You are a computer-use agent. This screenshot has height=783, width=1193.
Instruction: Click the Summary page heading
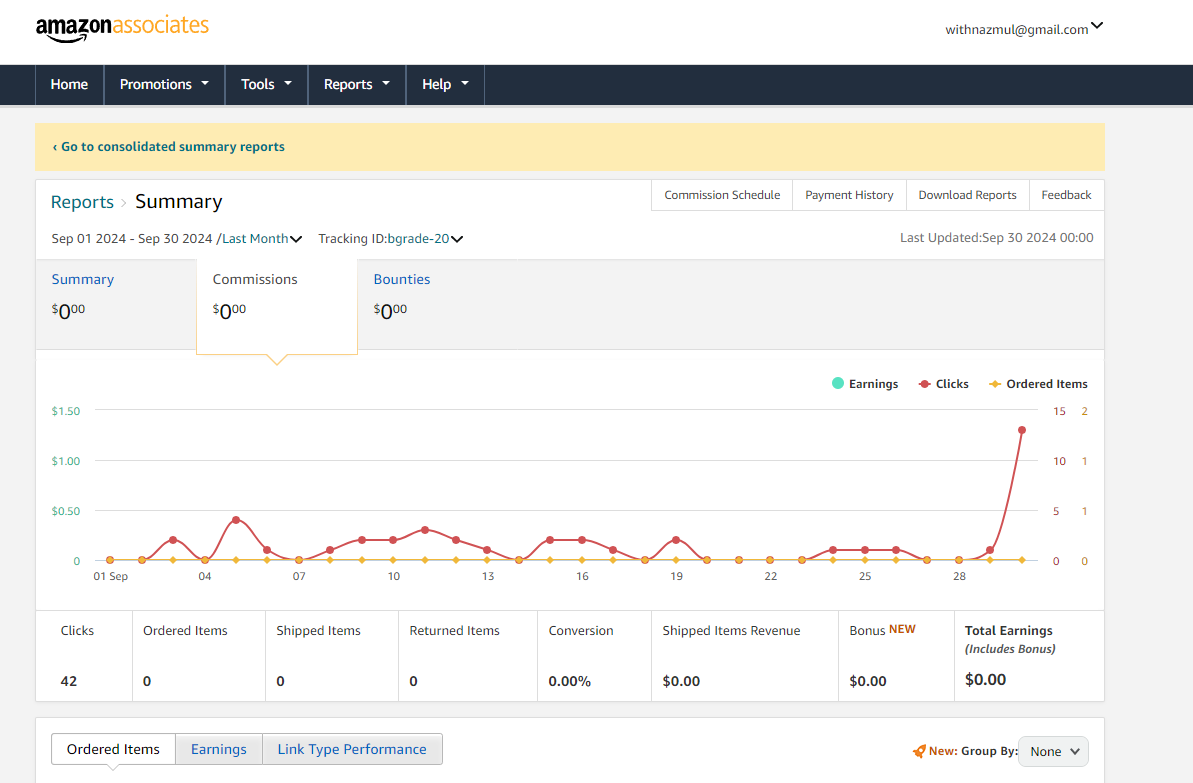[x=179, y=202]
